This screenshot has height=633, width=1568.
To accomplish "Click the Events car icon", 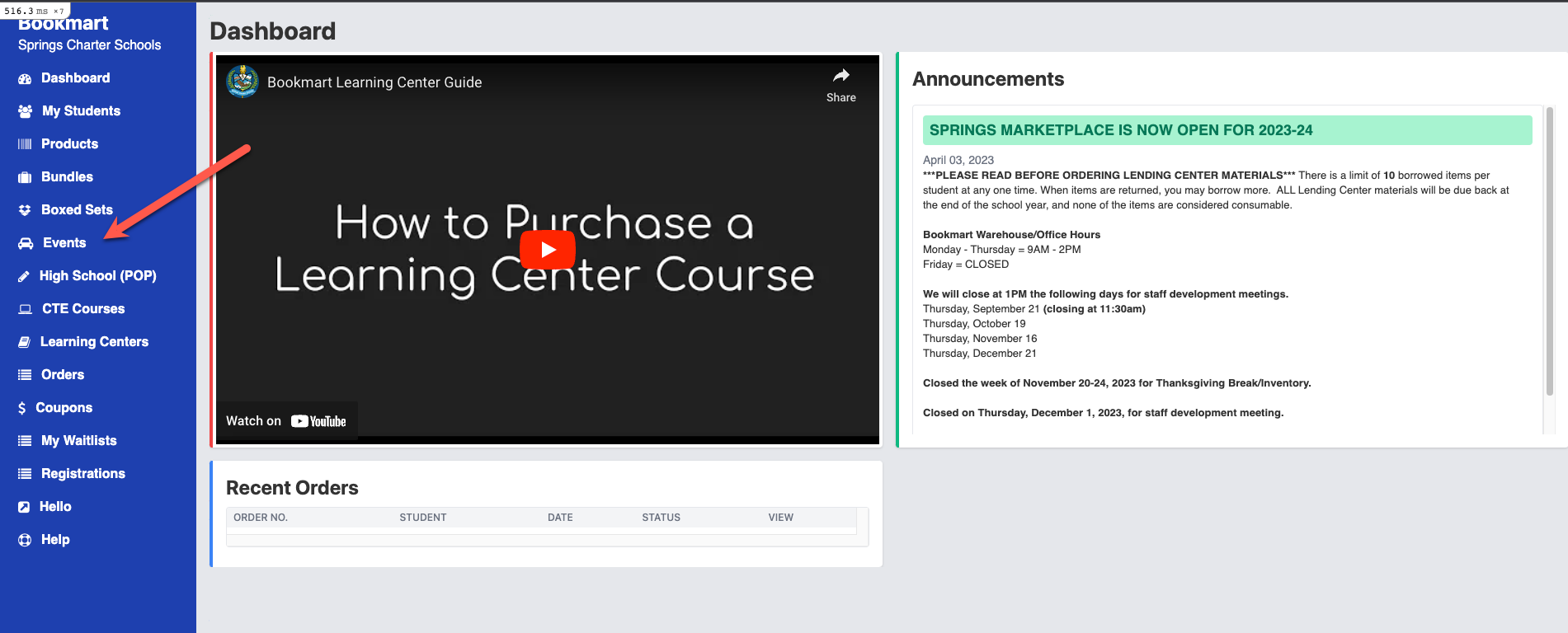I will [x=26, y=243].
